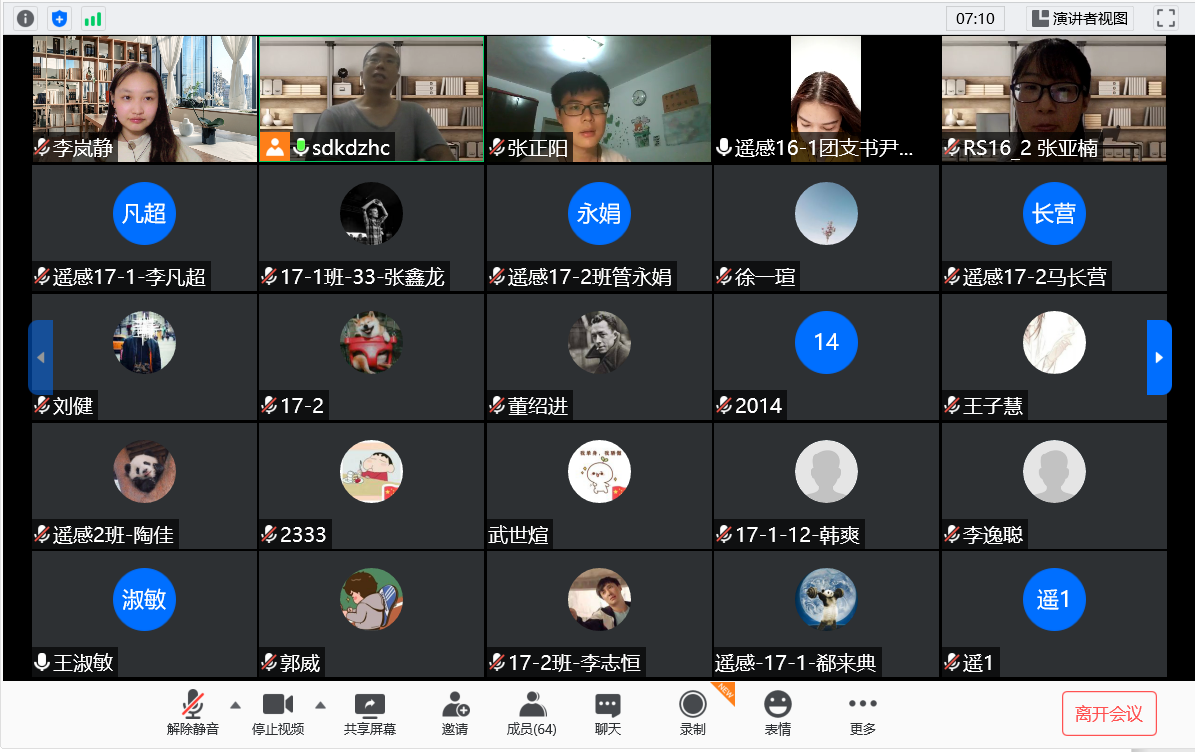1195x752 pixels.
Task: Open the 表情 reactions picker
Action: pyautogui.click(x=777, y=713)
